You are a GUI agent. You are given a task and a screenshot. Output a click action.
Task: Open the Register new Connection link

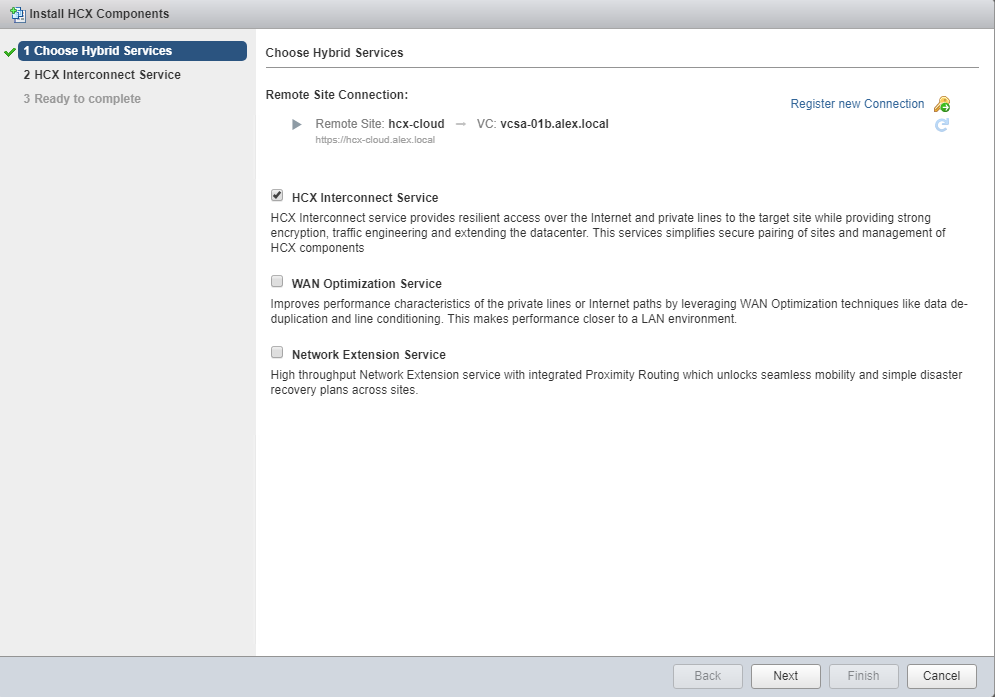857,103
